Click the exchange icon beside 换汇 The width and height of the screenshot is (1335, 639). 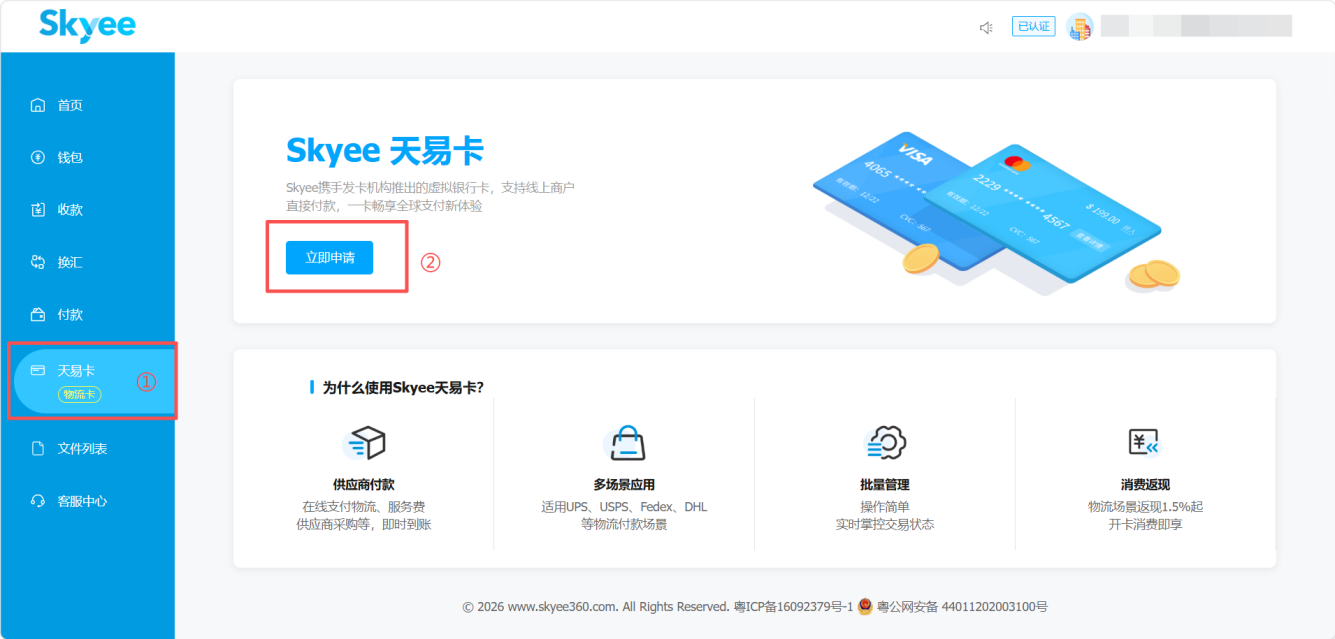tap(38, 262)
